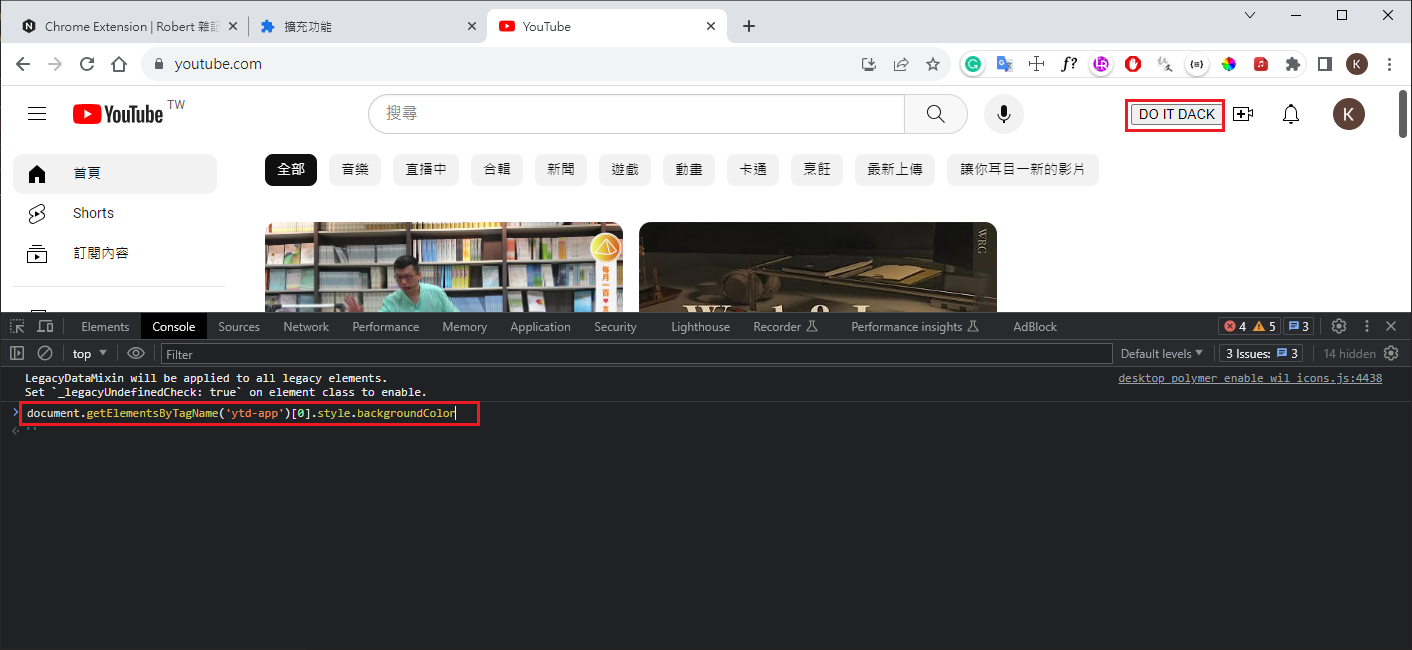Click the YouTube voice search microphone icon

coord(1003,114)
